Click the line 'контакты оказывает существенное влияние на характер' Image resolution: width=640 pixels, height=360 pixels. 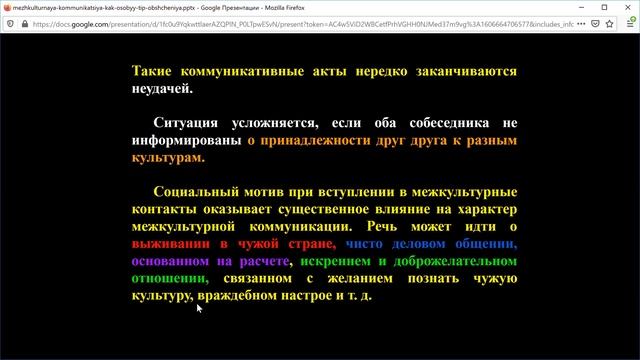tap(324, 209)
